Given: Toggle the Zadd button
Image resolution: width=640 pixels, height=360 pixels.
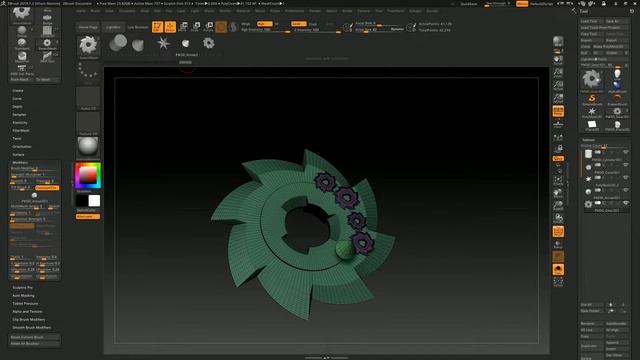Looking at the screenshot, I should click(298, 24).
